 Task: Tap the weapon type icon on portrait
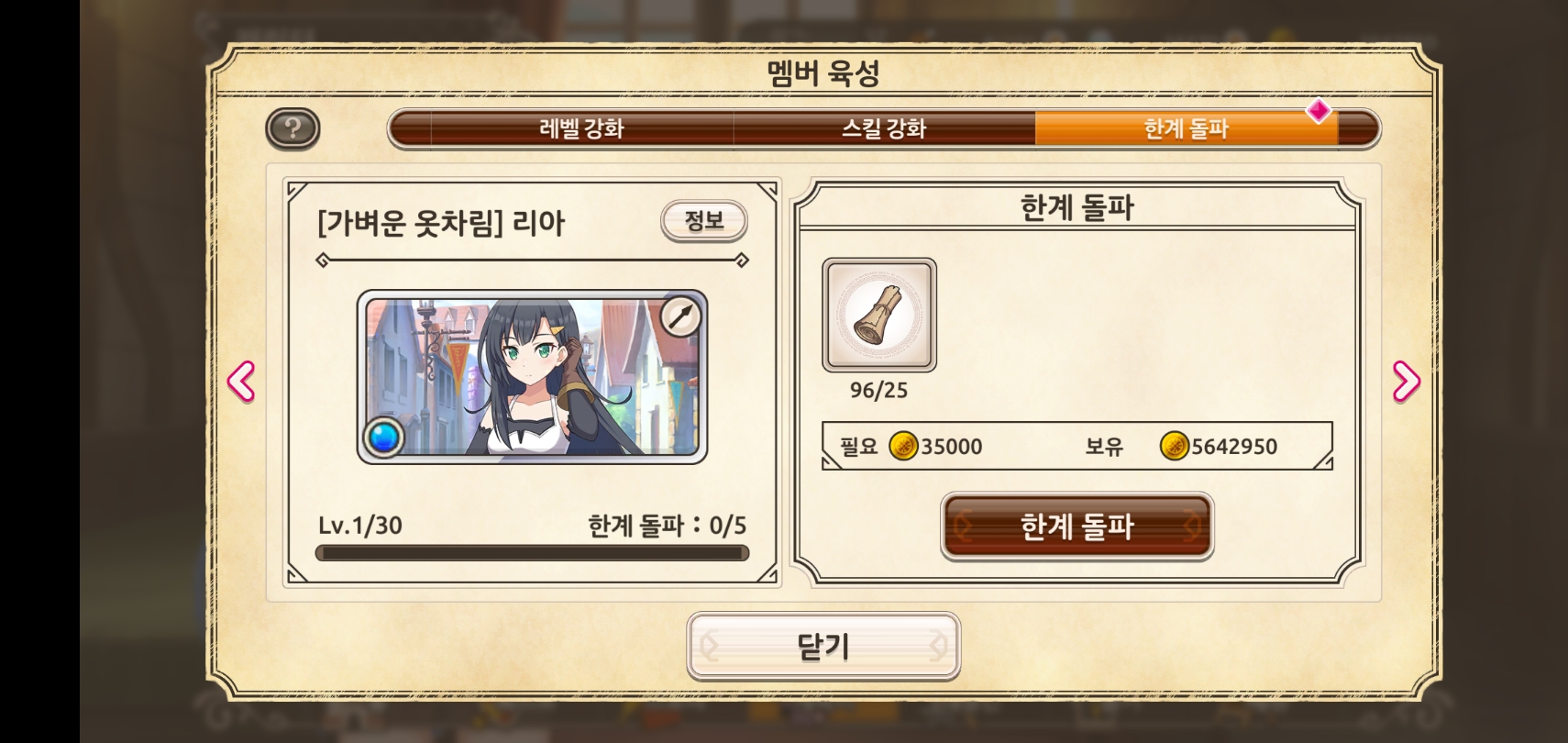(x=680, y=317)
